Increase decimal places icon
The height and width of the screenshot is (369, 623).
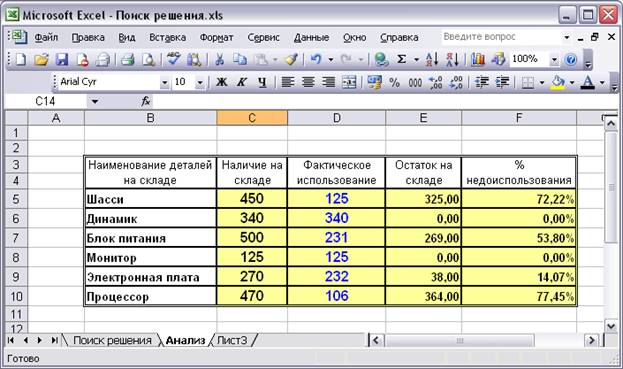436,82
